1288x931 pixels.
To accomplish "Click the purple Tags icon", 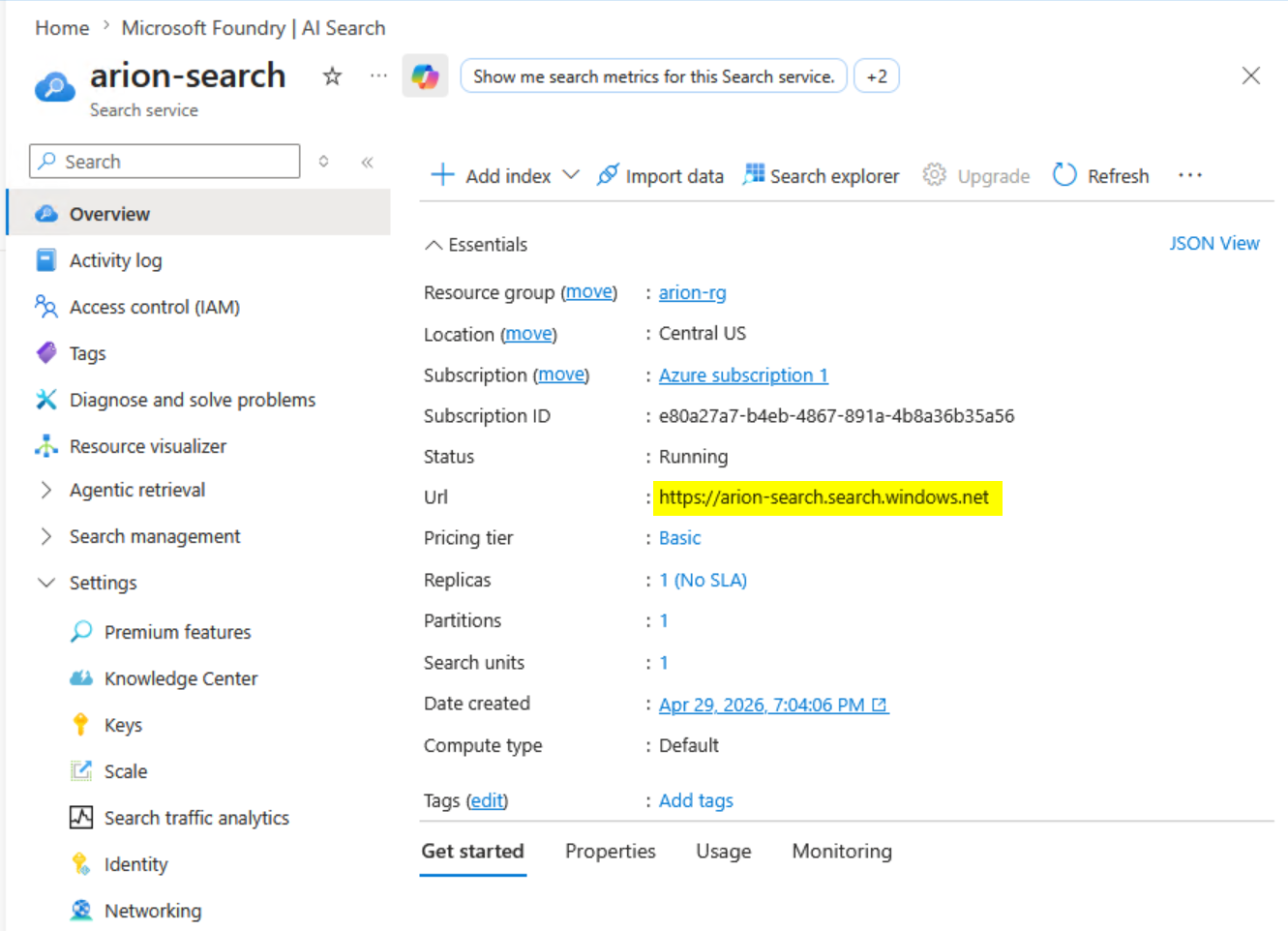I will (46, 353).
